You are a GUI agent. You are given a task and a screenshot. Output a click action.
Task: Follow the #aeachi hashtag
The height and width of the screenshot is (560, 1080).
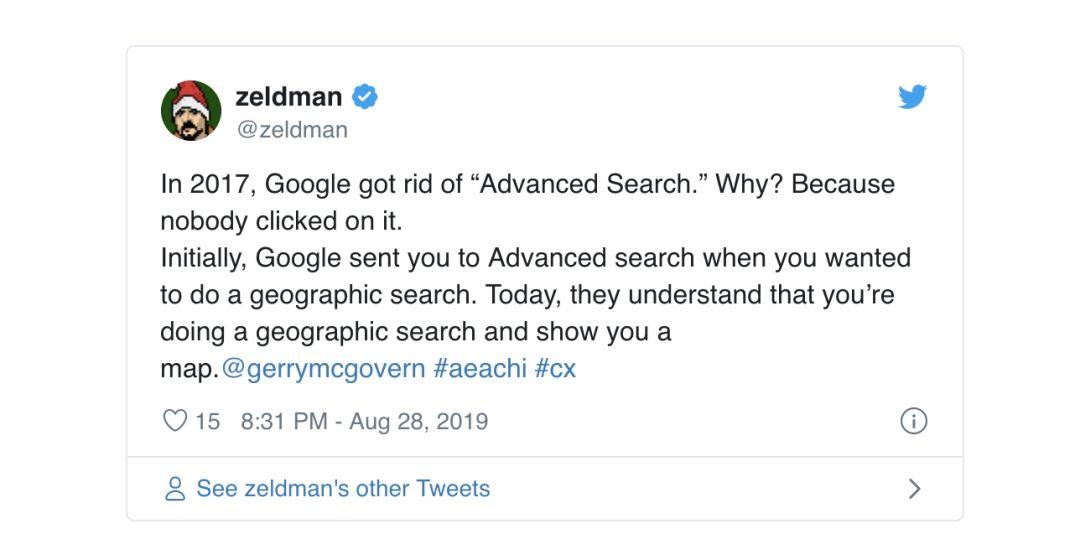click(x=480, y=369)
